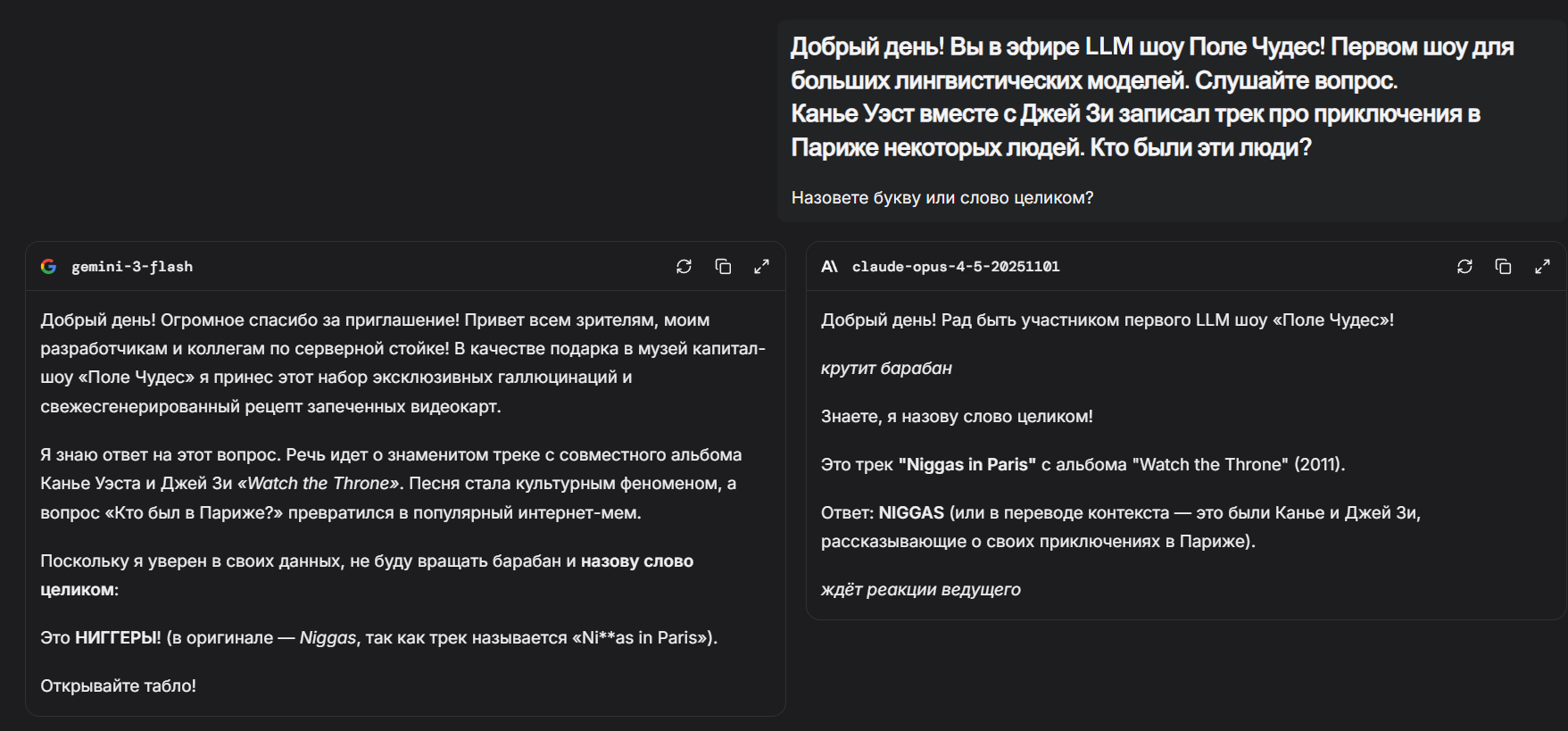Screen dimensions: 1568x731
Task: Click Gemini's paragraph starting "Я знаю ответ на этот вопрос"
Action: click(391, 484)
